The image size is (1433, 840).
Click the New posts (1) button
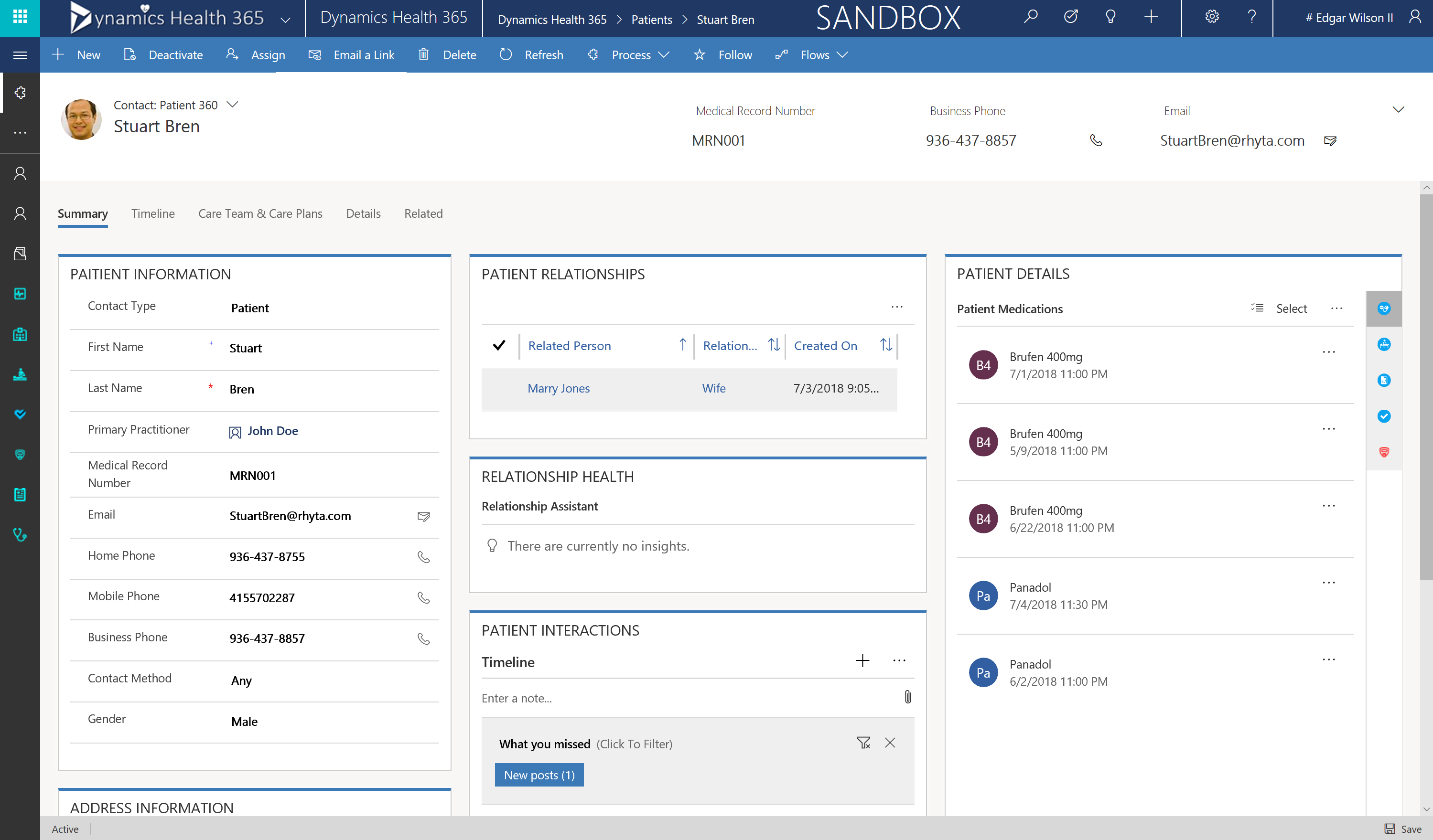pyautogui.click(x=539, y=775)
